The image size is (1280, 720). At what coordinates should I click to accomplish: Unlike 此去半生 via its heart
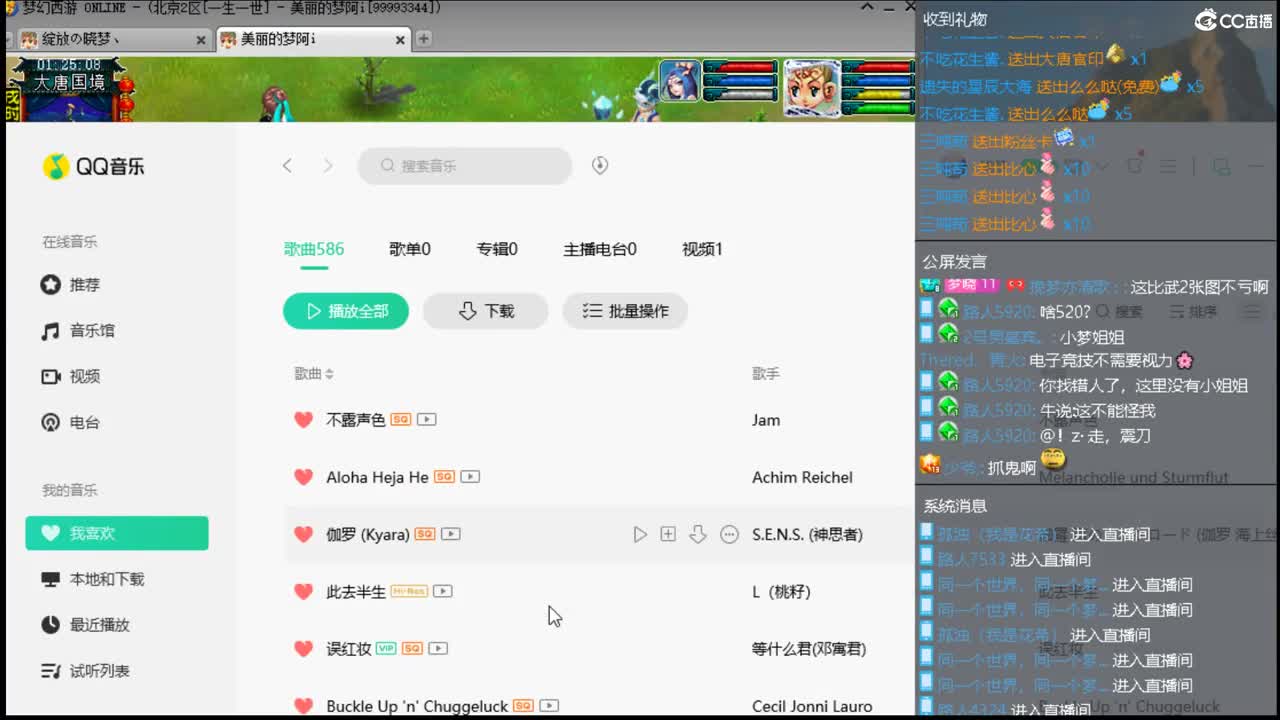pos(304,591)
